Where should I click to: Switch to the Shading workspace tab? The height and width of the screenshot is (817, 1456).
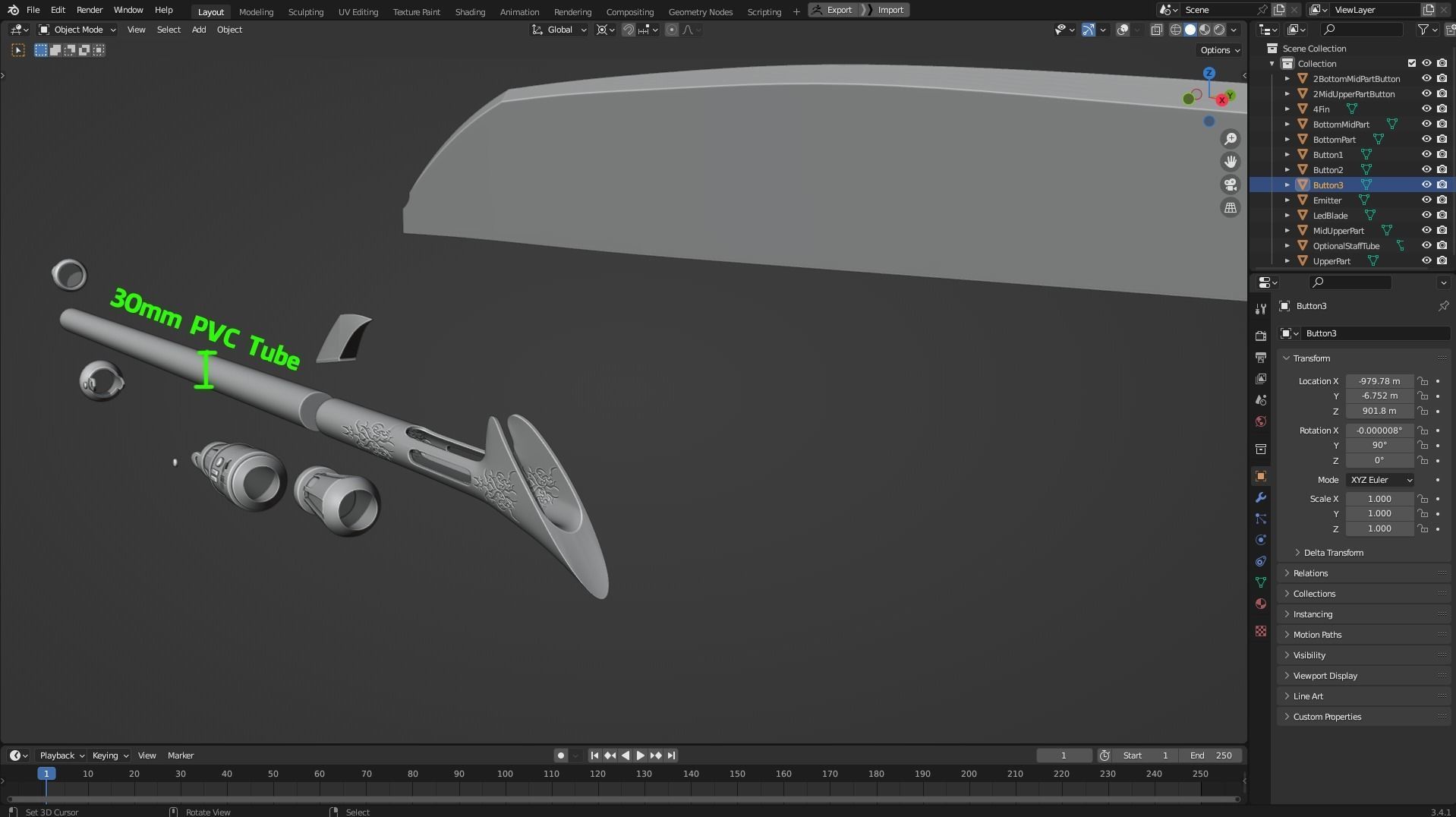470,11
